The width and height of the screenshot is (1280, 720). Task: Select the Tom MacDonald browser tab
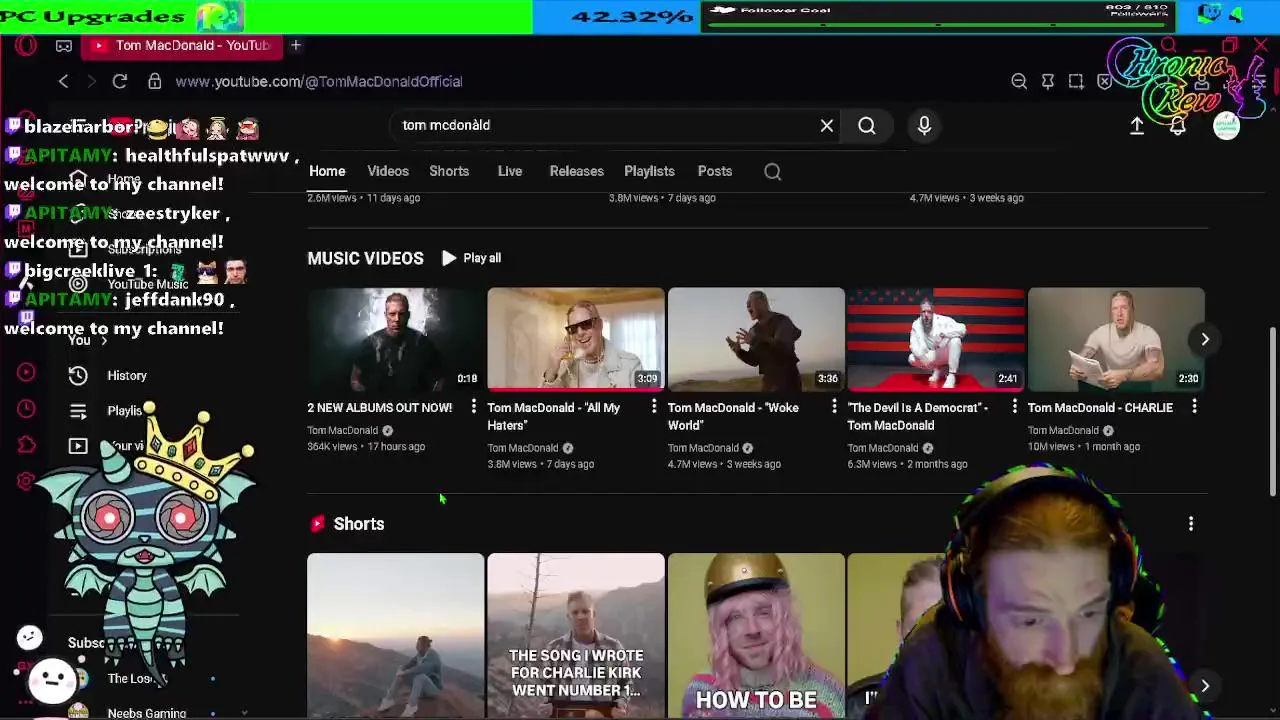[180, 45]
